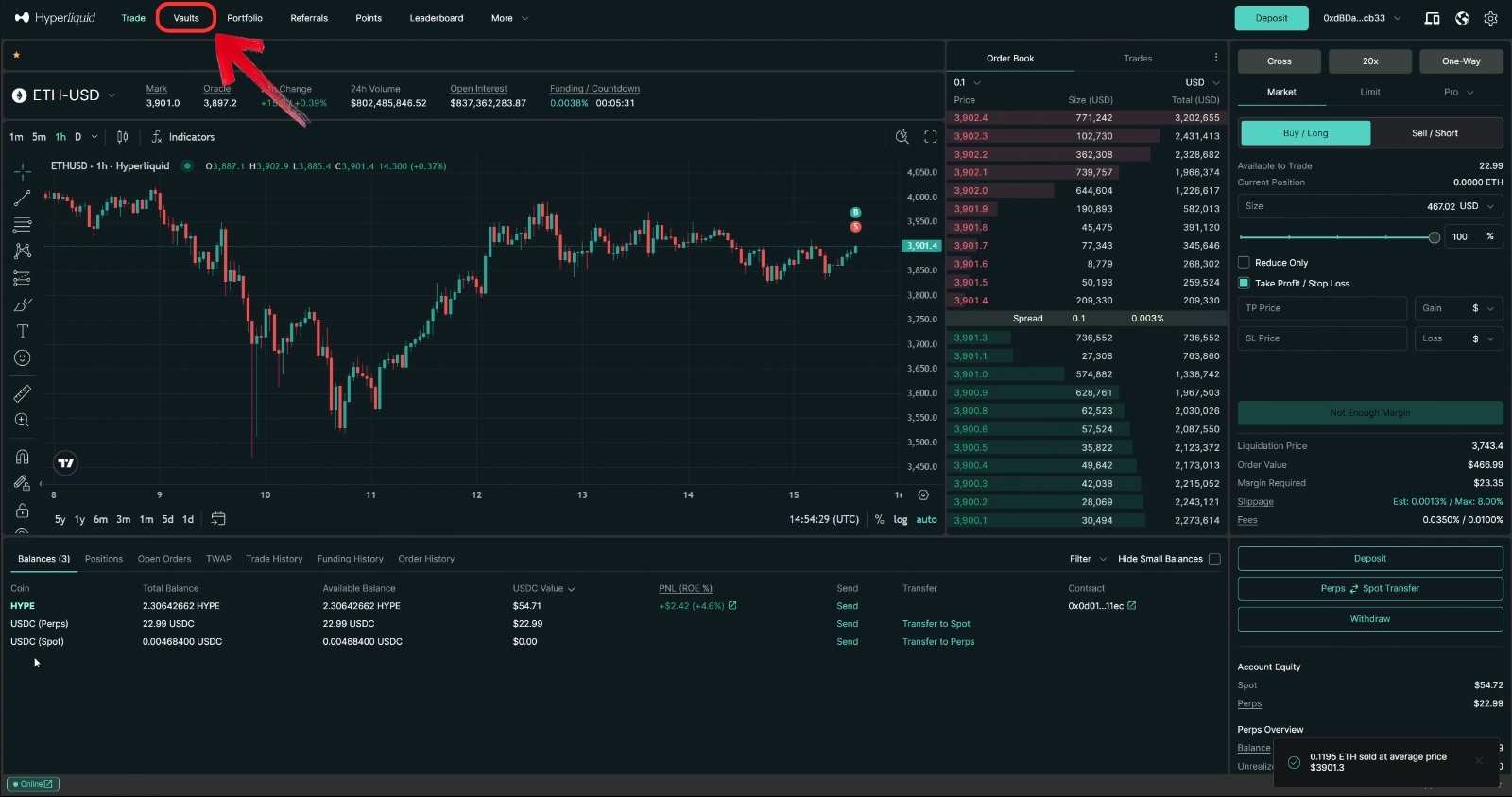
Task: Switch to the Limit order tab
Action: 1370,93
